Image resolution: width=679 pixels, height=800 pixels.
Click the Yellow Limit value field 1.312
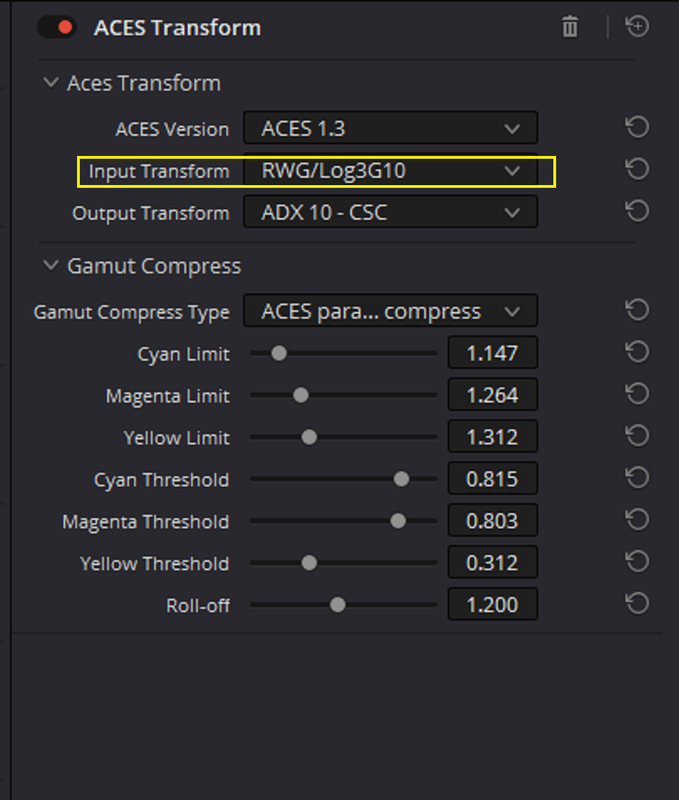coord(492,437)
